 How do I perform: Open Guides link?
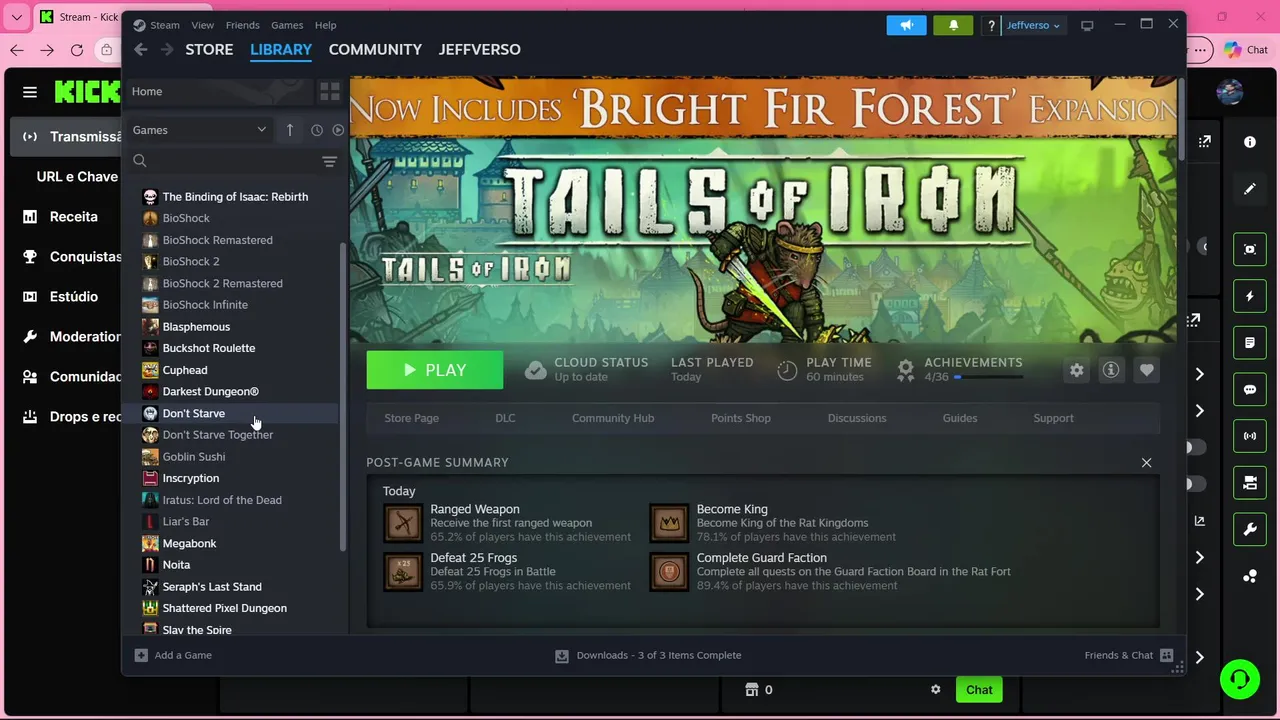click(960, 418)
